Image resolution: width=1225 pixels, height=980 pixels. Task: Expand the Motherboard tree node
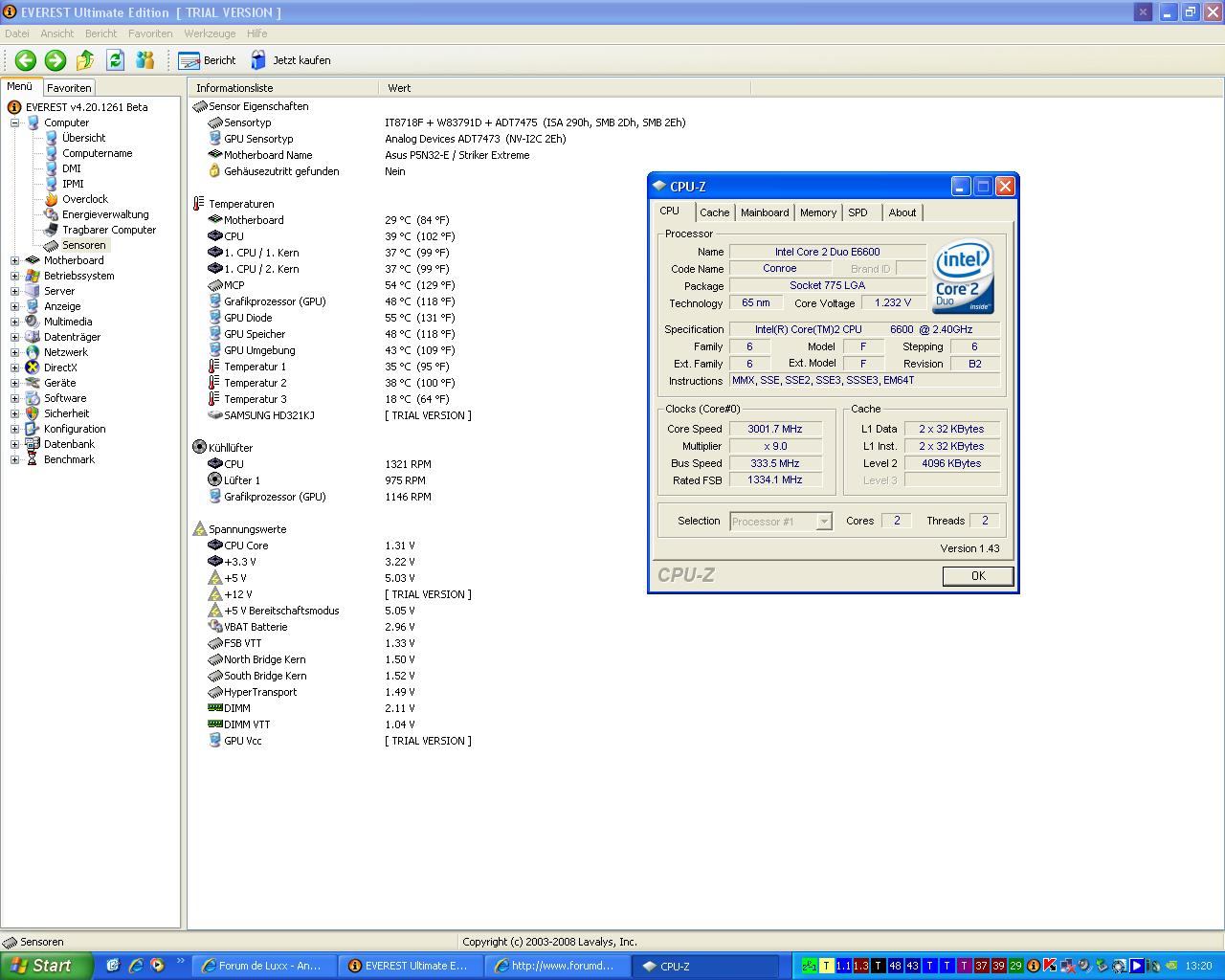click(x=15, y=260)
